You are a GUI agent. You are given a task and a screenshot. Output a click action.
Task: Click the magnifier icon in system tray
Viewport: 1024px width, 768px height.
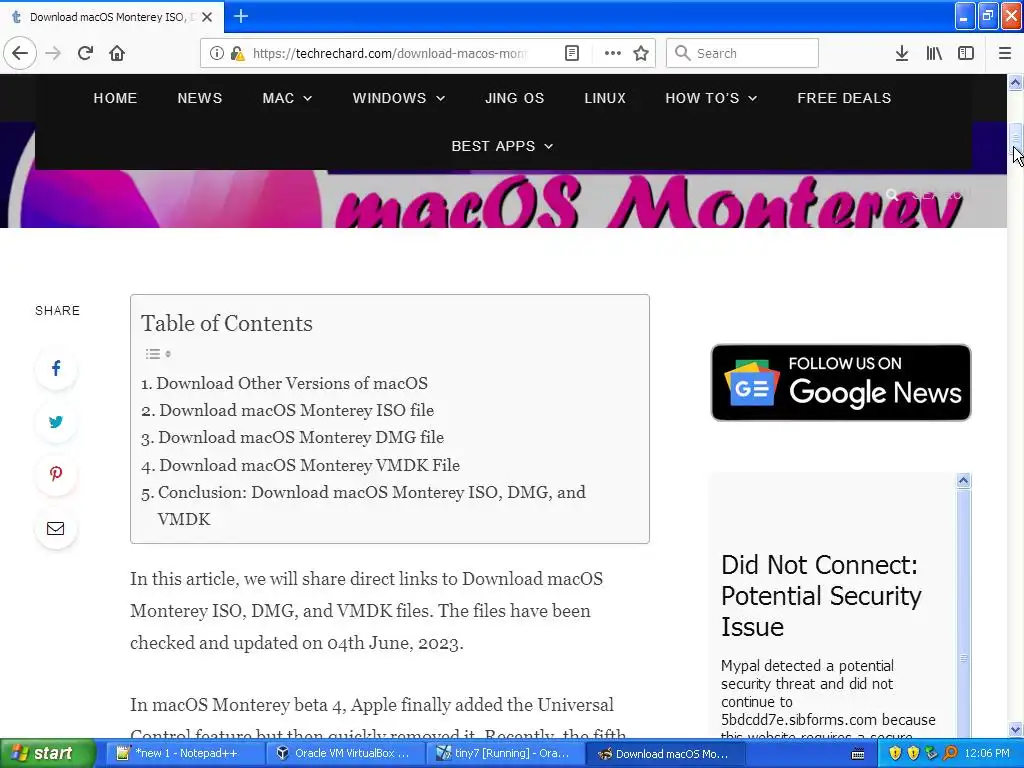(950, 754)
